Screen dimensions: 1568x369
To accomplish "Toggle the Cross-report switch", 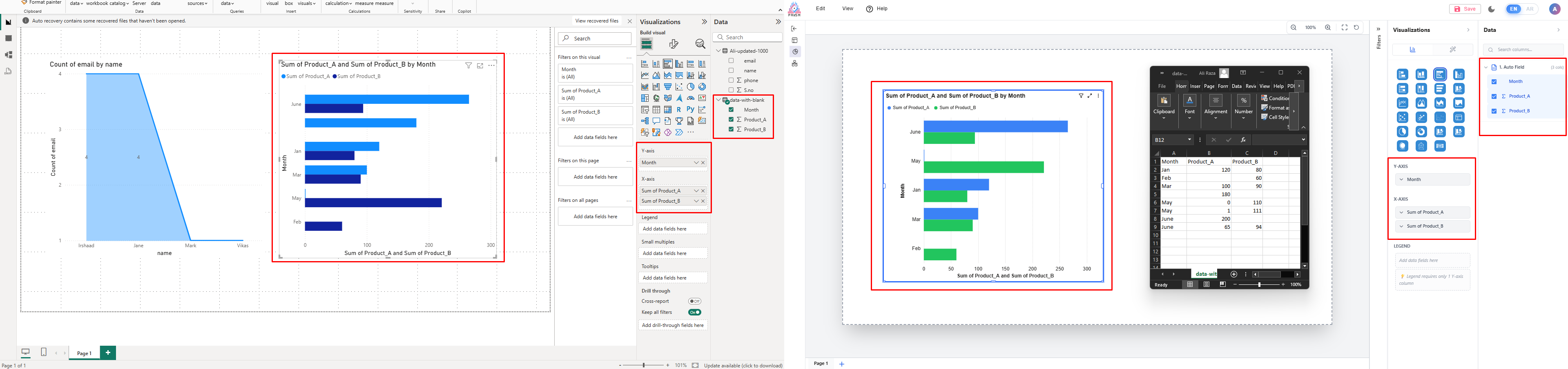I will click(694, 302).
